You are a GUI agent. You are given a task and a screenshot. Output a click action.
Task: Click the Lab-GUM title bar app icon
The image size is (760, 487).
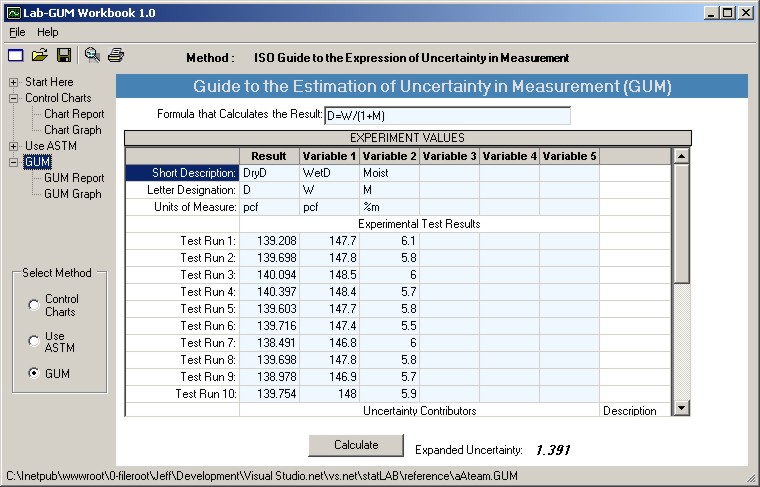[x=14, y=13]
